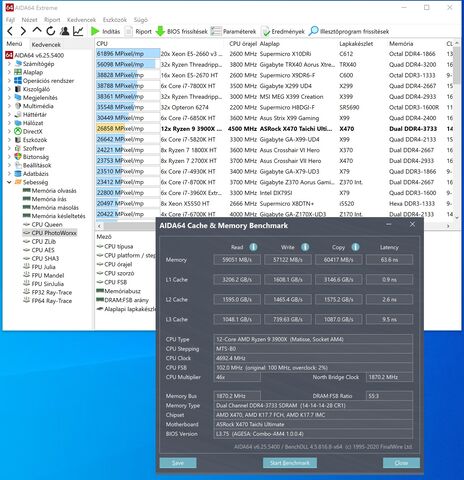Click Close button in benchmark dialog
The width and height of the screenshot is (464, 480).
pyautogui.click(x=401, y=463)
